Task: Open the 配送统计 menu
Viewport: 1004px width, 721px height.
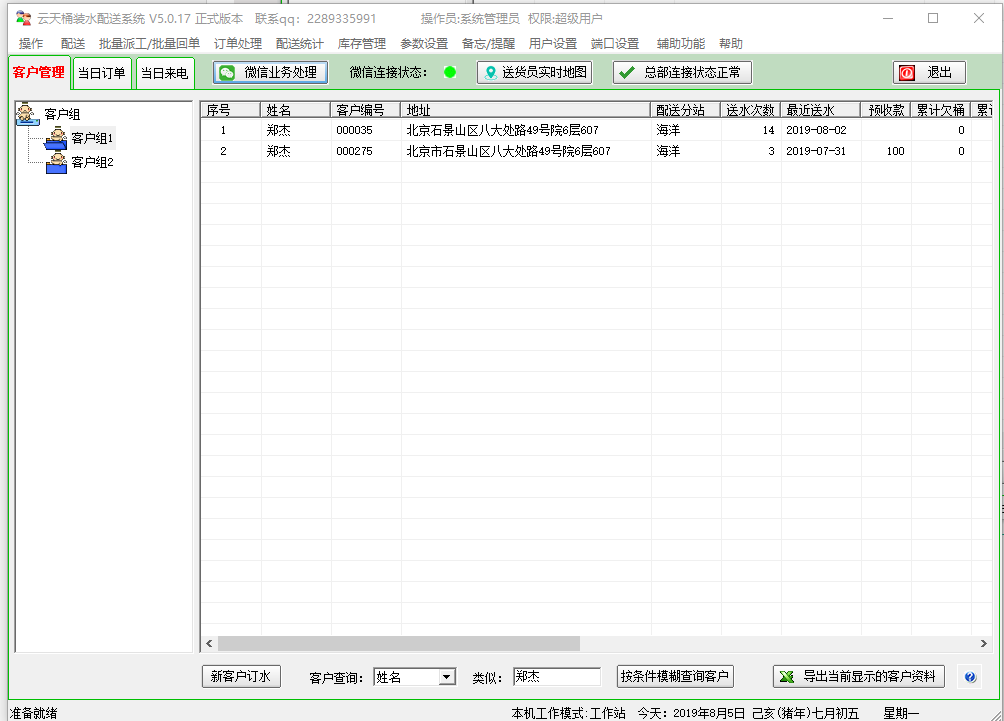Action: (299, 44)
